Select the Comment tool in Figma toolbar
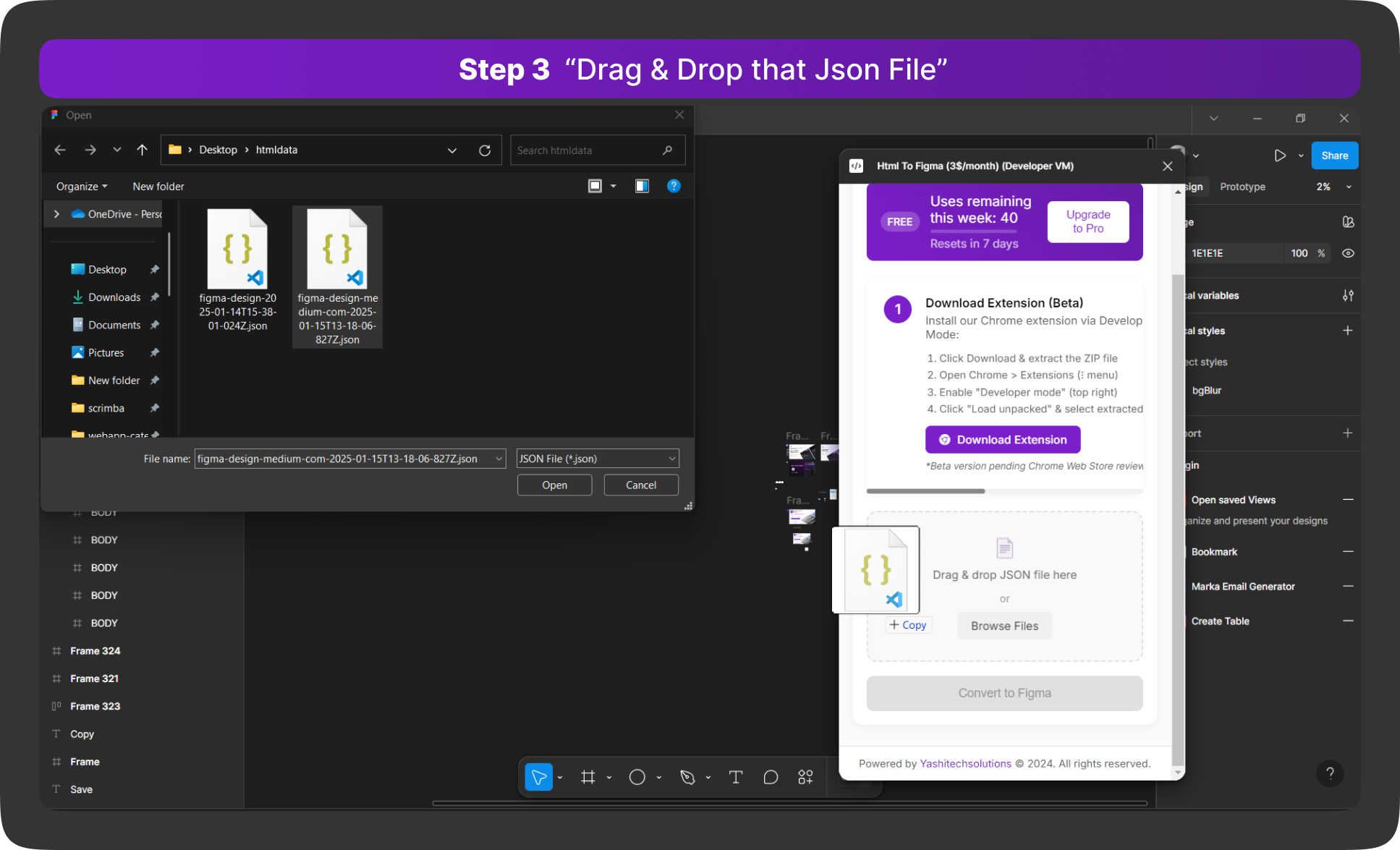 [771, 777]
